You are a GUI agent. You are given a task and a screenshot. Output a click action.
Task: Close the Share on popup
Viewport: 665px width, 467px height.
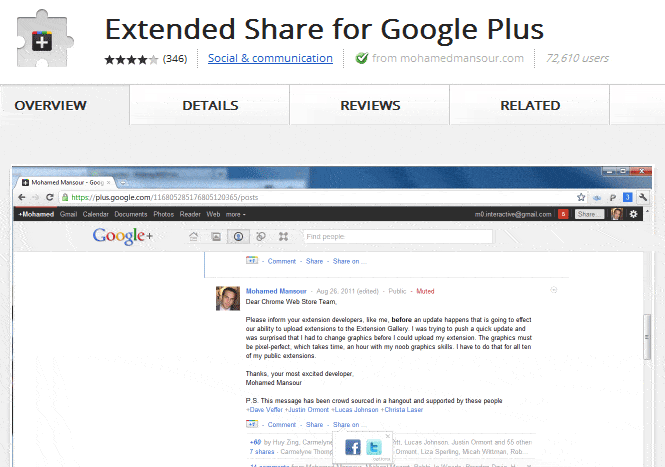click(x=388, y=436)
